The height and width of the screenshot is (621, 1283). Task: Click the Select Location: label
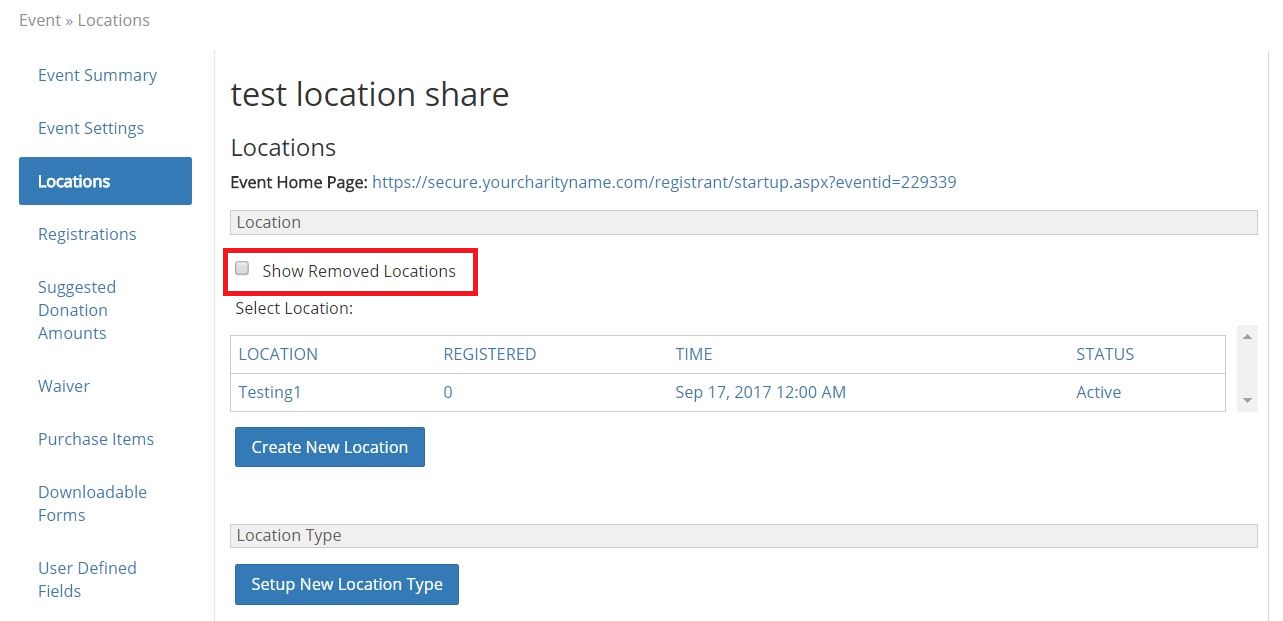tap(294, 308)
